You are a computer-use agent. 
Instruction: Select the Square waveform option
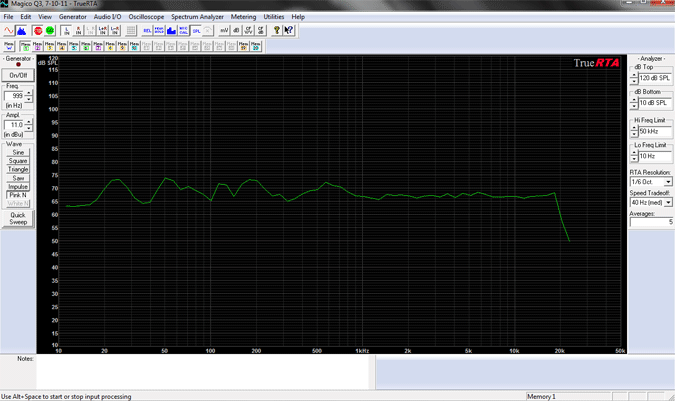18,161
